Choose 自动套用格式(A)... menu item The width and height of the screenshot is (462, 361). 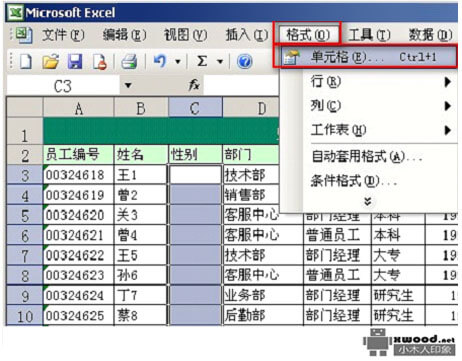[367, 156]
